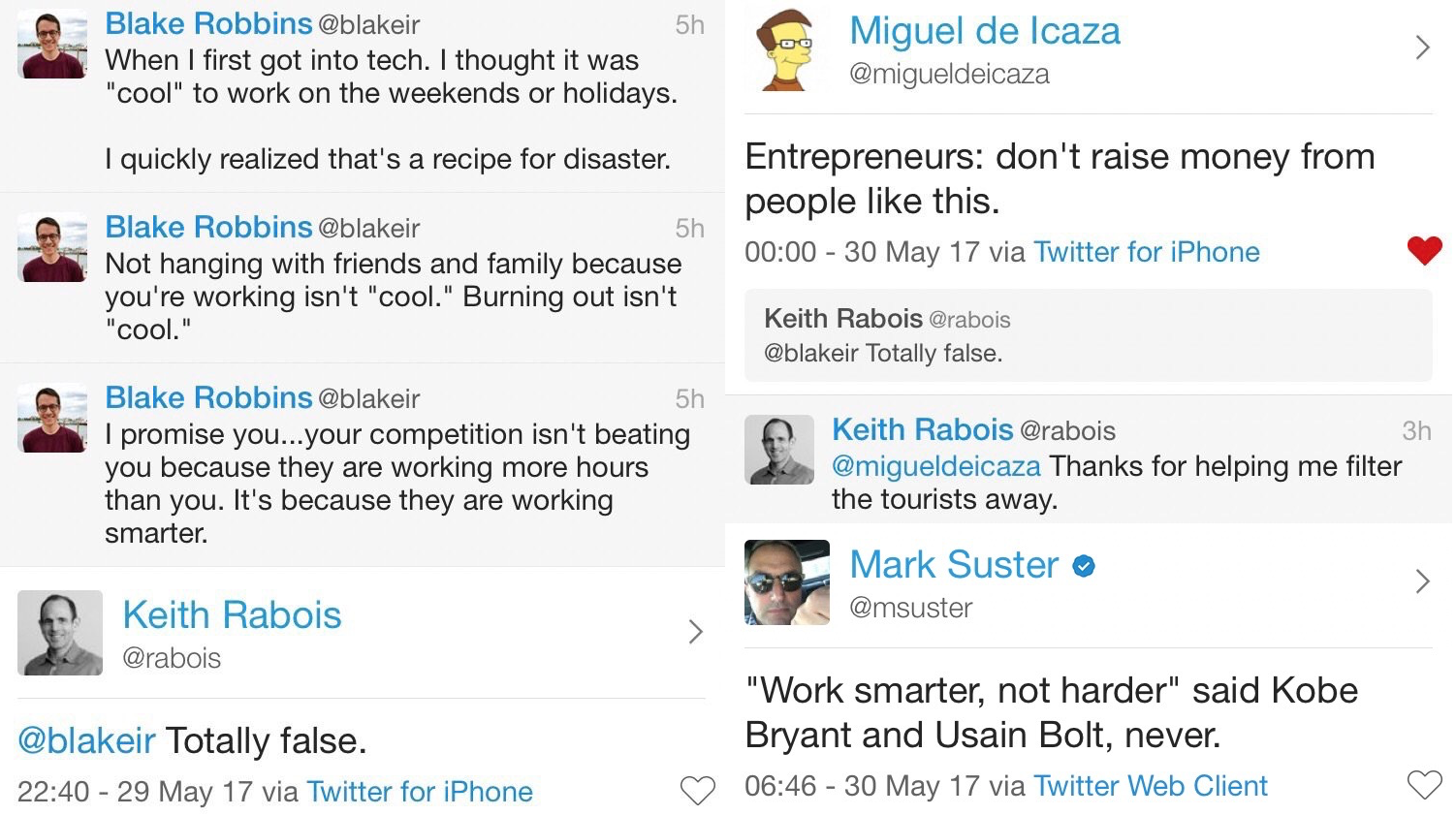Open @blakeir mention in Keith's tweet

(x=86, y=741)
